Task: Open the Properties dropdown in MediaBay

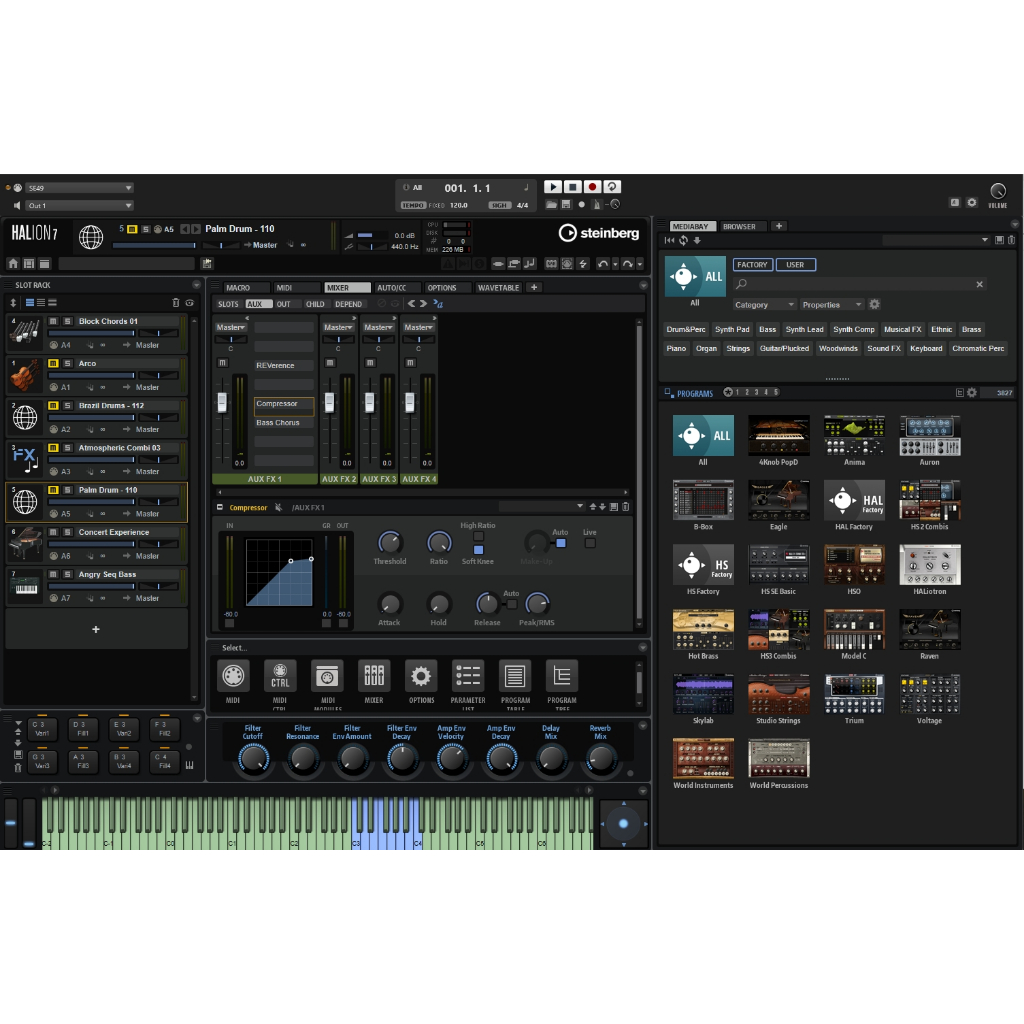Action: pyautogui.click(x=831, y=304)
